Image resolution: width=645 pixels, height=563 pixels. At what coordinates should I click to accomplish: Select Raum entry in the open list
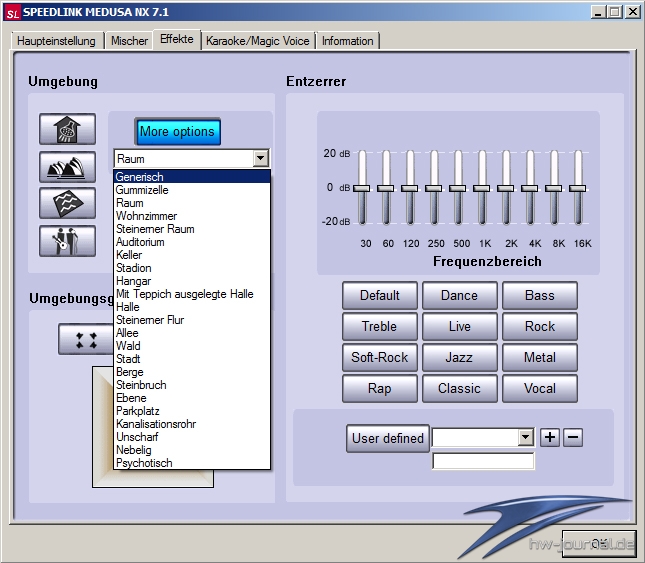coord(192,203)
